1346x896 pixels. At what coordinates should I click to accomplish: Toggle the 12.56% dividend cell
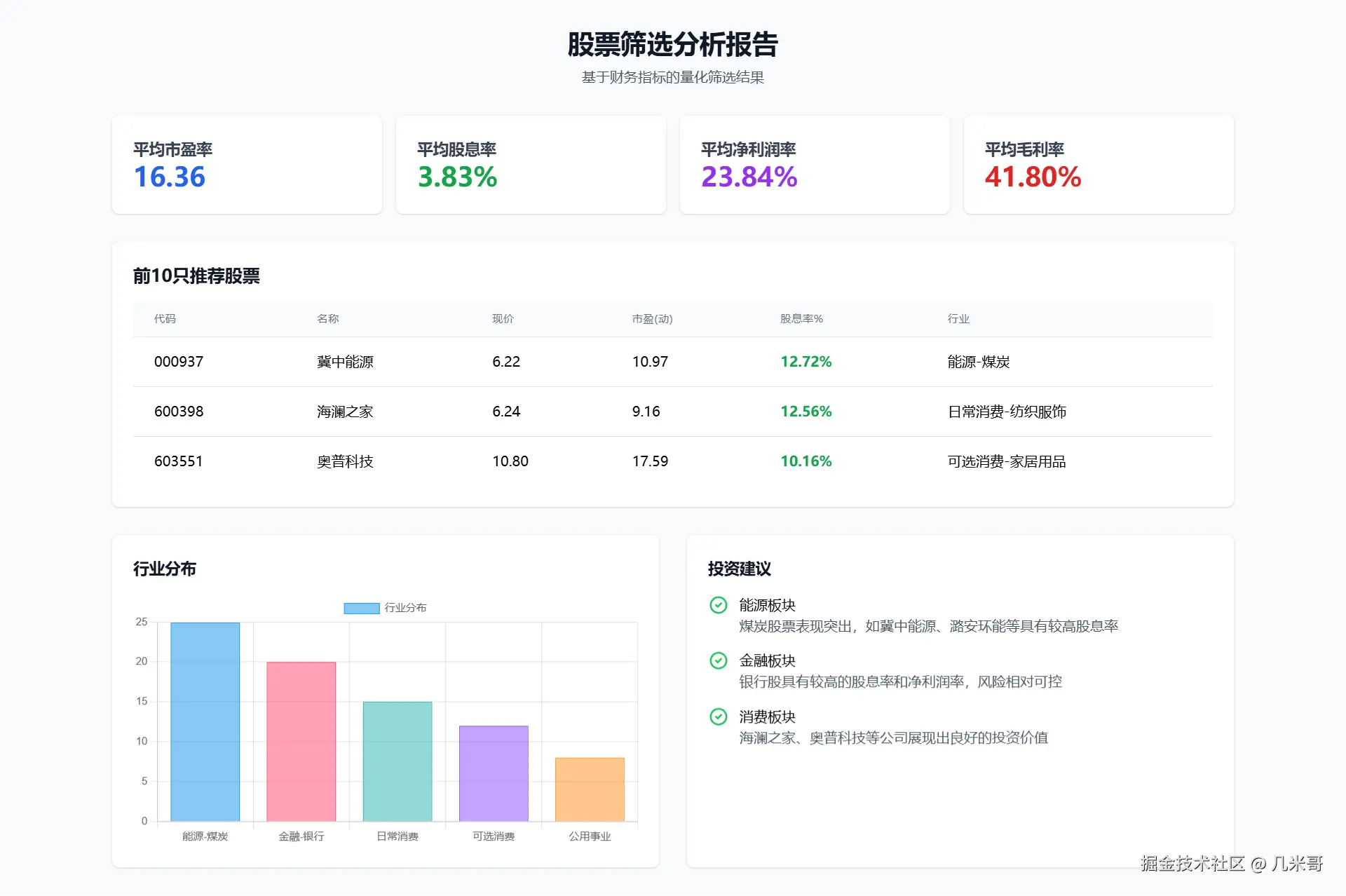(806, 412)
